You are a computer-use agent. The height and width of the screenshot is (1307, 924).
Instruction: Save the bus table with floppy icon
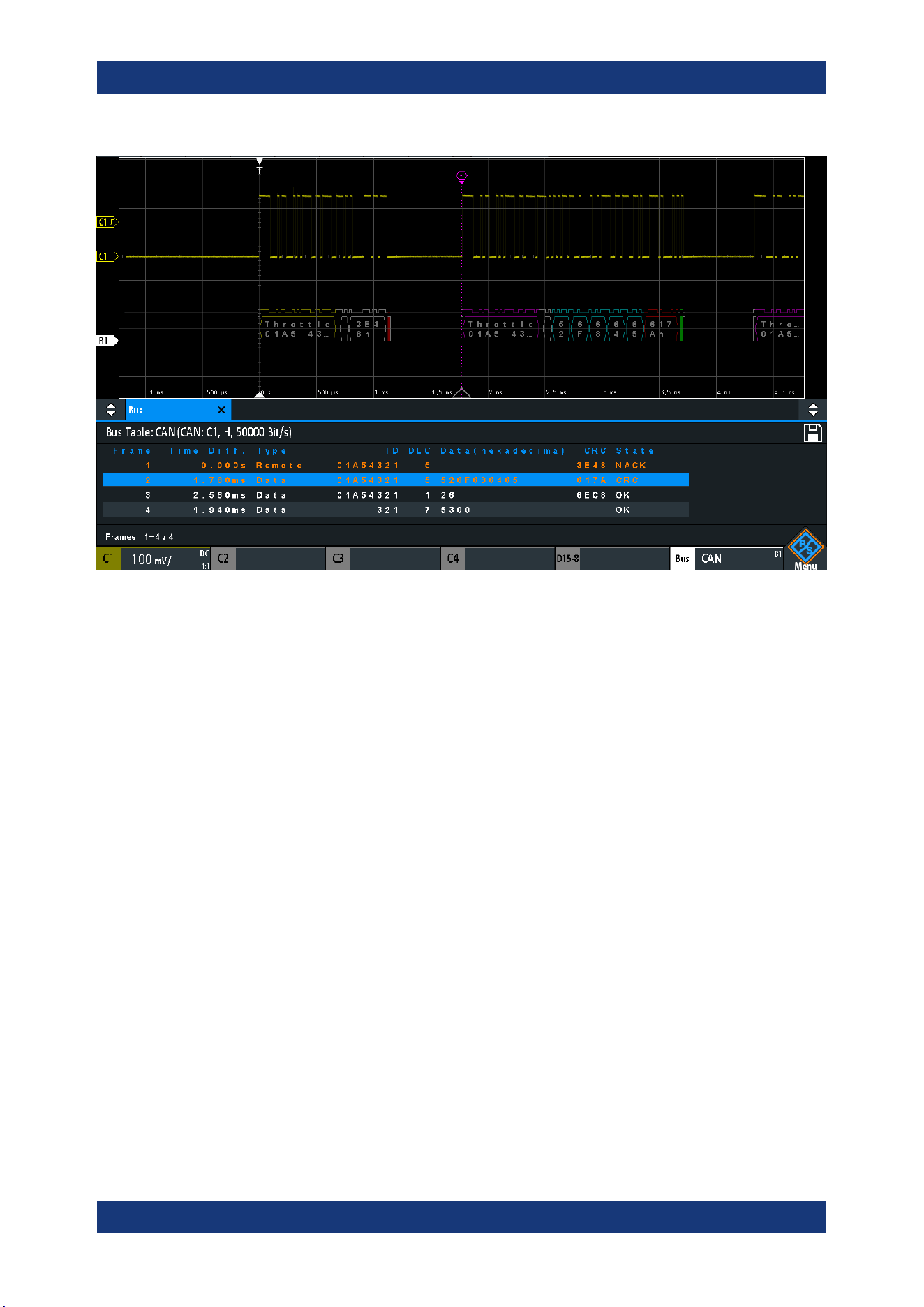pyautogui.click(x=813, y=433)
